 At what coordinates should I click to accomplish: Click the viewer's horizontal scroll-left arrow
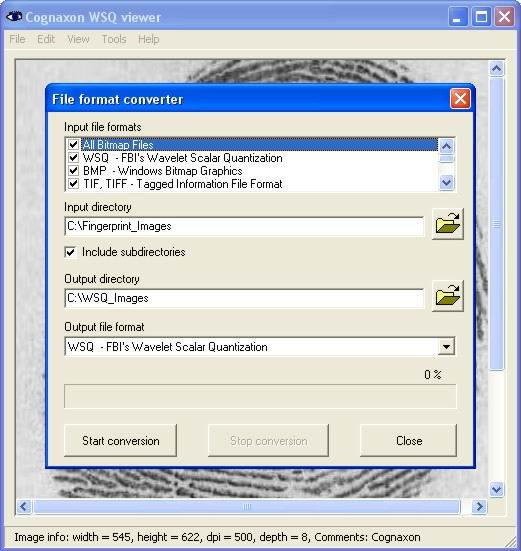click(24, 507)
